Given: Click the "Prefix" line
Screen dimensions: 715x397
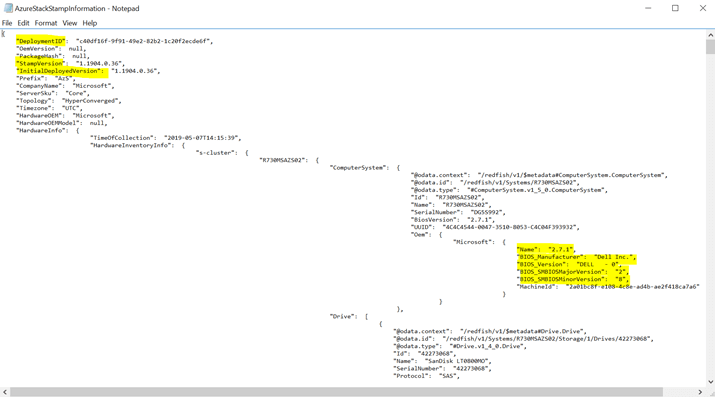Looking at the screenshot, I should coord(46,78).
